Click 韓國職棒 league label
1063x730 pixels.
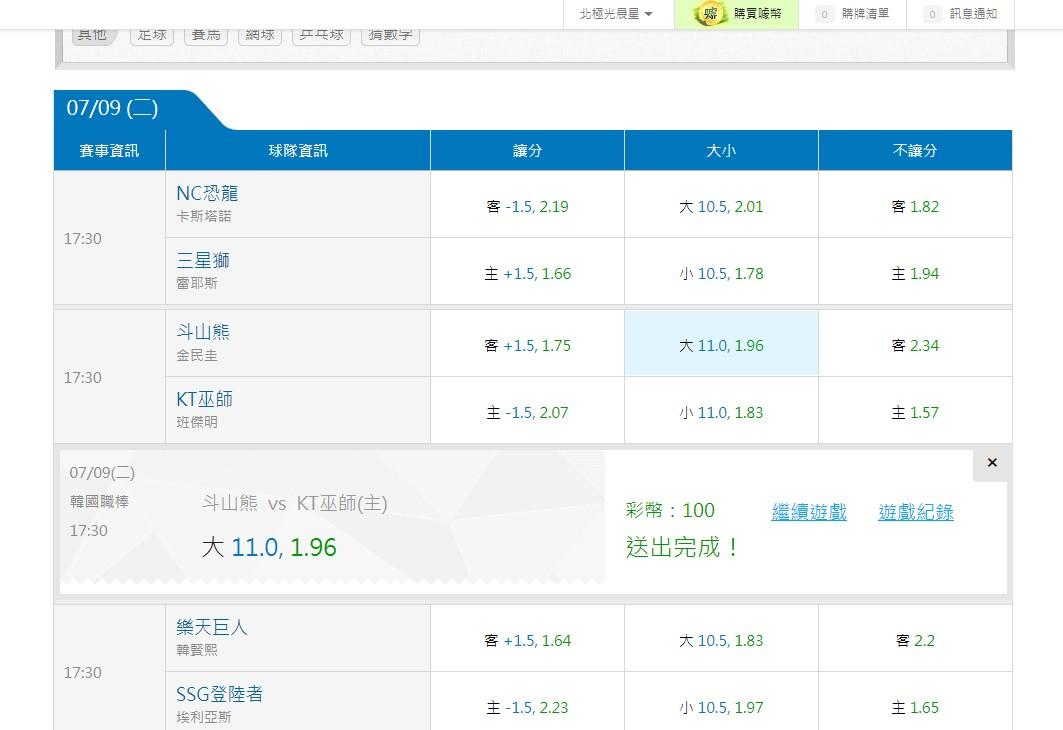pyautogui.click(x=99, y=502)
